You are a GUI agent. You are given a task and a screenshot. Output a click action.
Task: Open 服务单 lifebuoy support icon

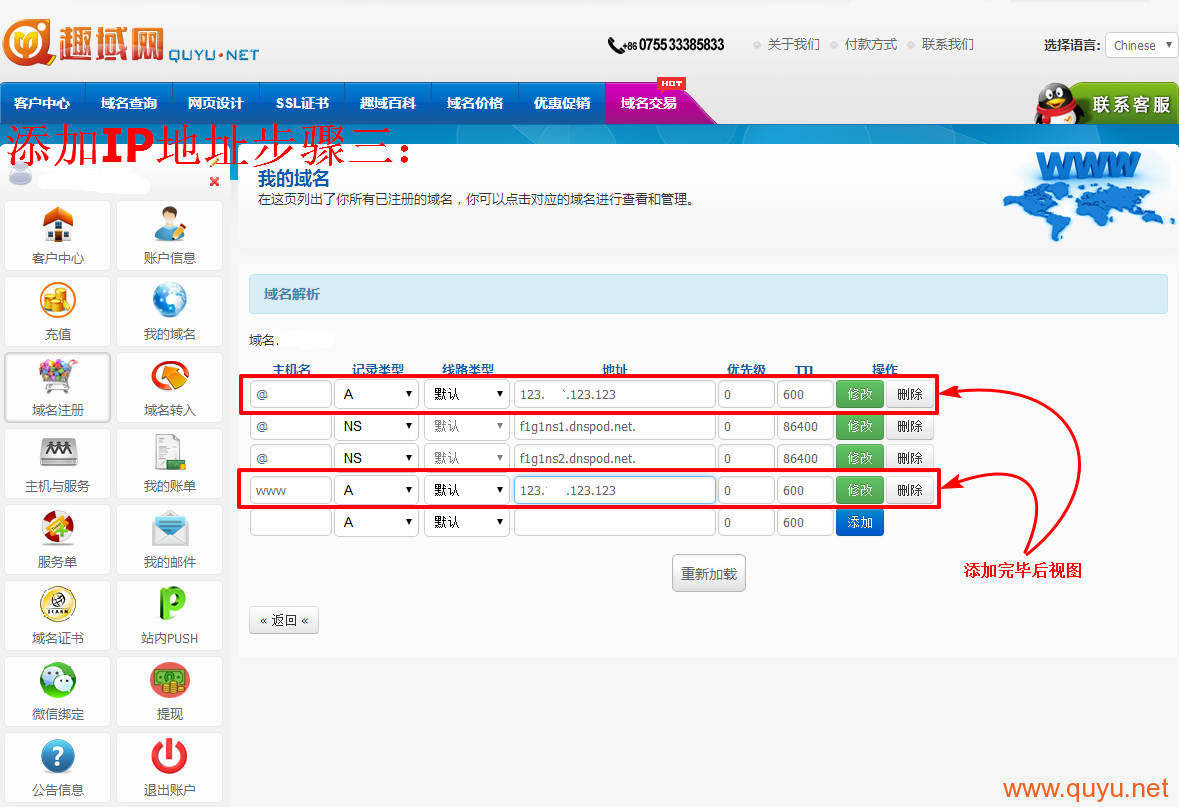point(58,528)
